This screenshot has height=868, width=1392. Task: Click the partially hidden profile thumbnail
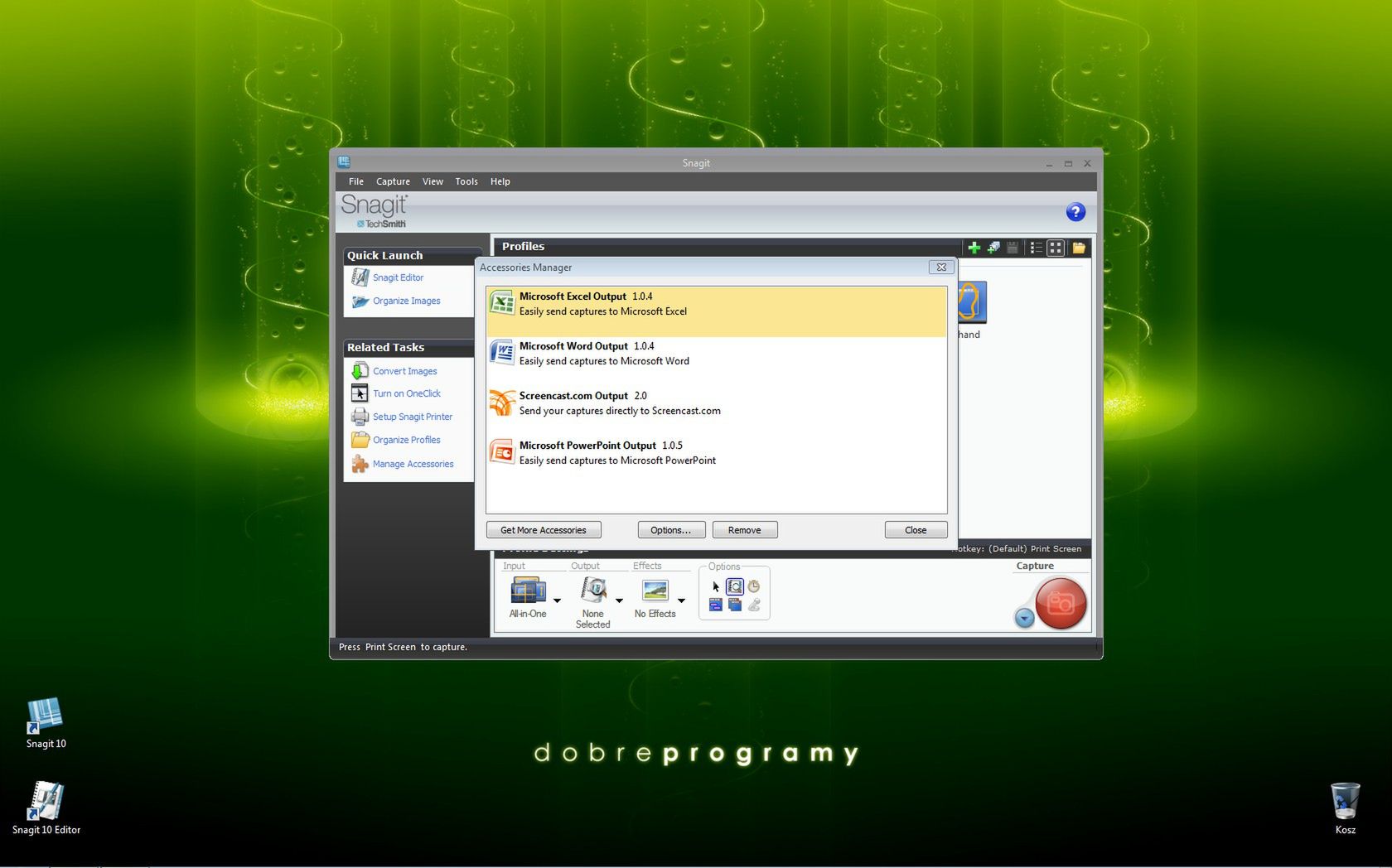point(971,303)
